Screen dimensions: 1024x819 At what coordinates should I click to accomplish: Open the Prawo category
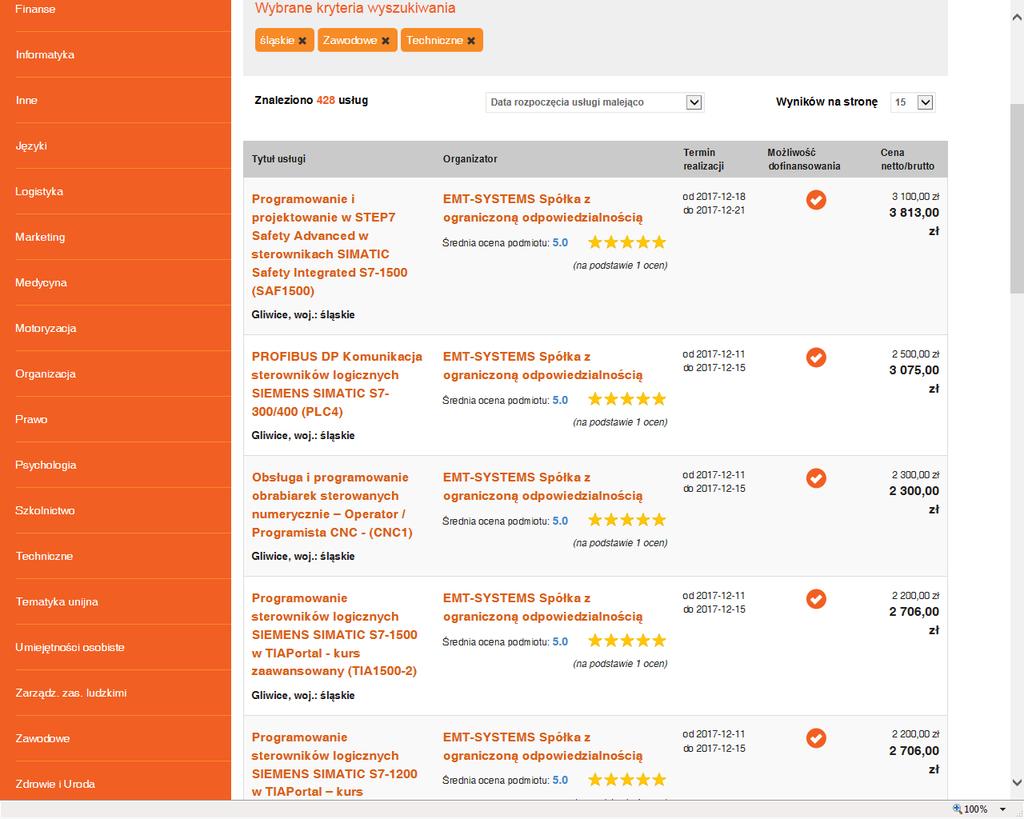31,420
